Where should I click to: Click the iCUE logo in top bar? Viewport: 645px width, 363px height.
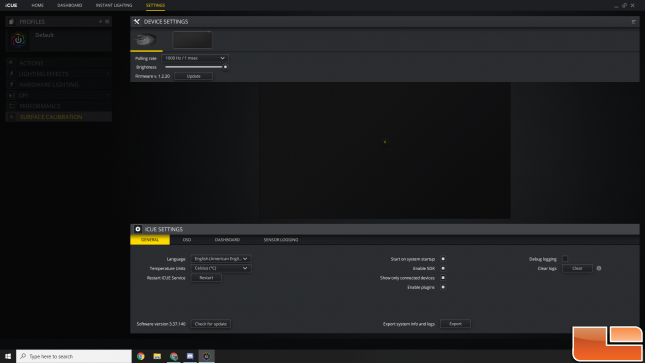[x=11, y=5]
